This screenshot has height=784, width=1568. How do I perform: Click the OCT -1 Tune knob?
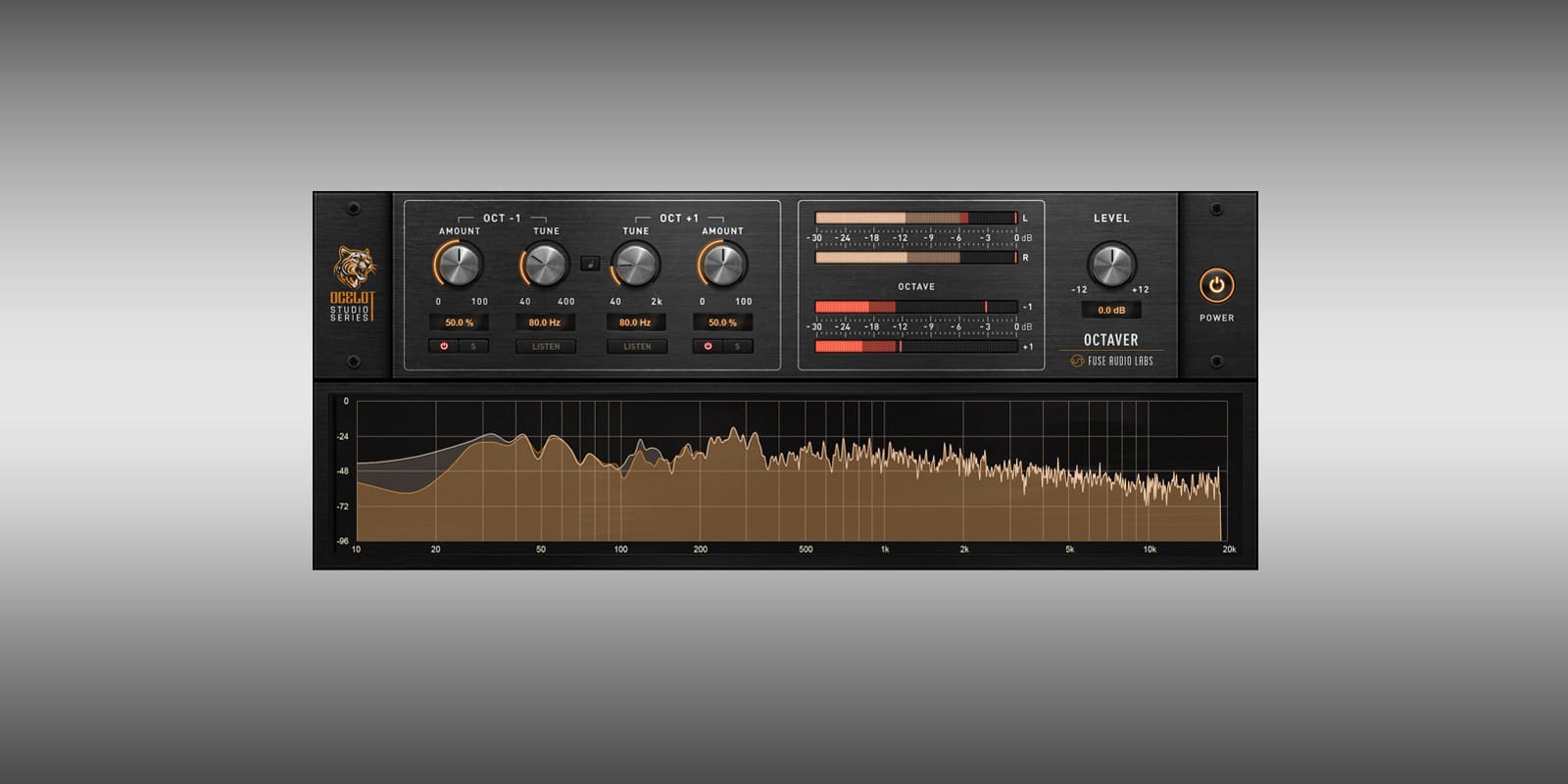click(x=546, y=264)
